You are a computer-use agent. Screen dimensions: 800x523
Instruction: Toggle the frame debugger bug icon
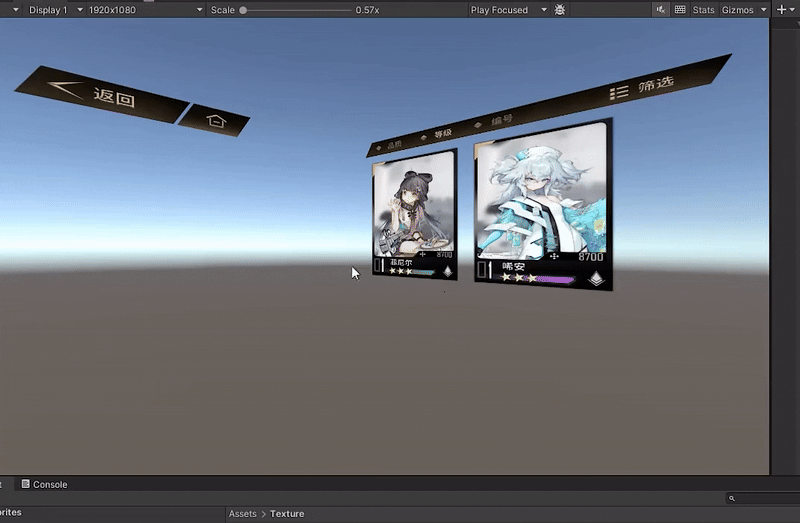560,10
